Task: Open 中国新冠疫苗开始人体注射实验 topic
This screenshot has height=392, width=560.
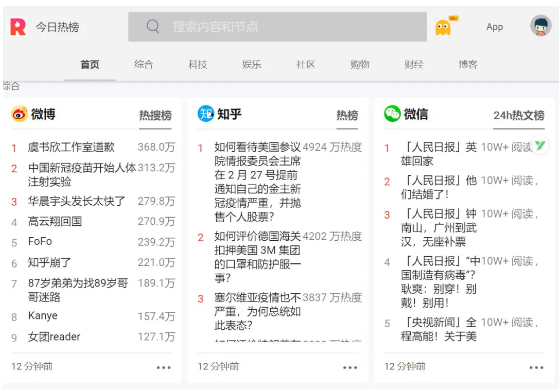Action: pos(82,175)
